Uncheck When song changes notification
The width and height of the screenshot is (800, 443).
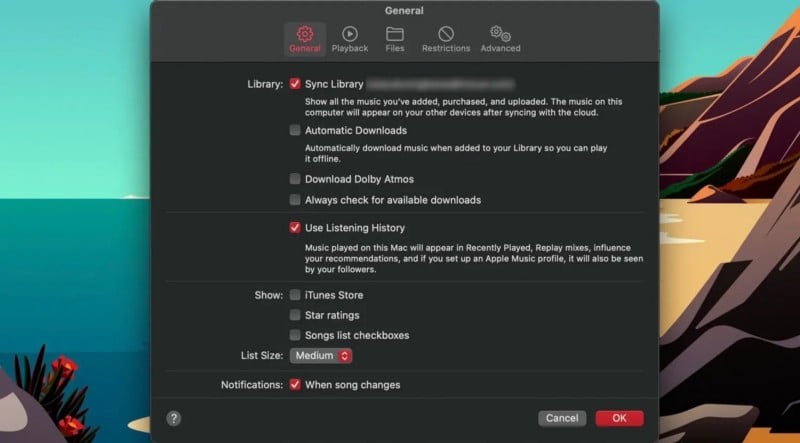pyautogui.click(x=295, y=384)
